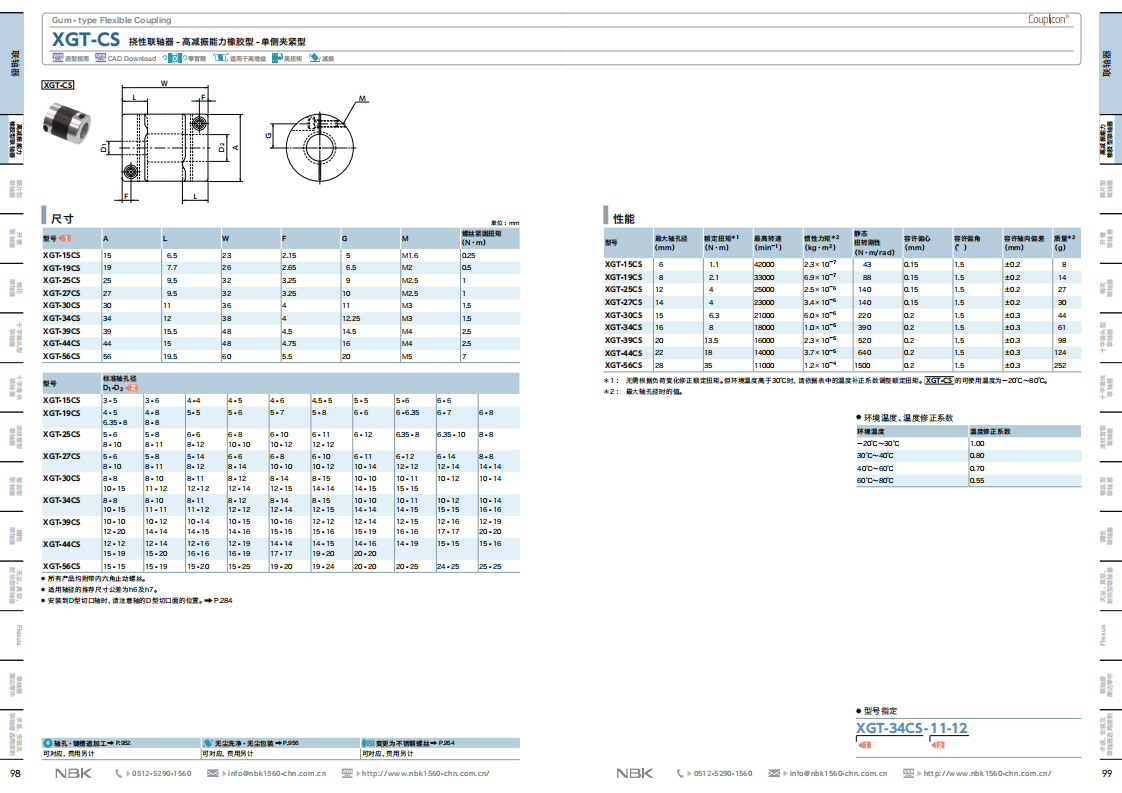
Task: Follow the P.284 D-cut shaft reference
Action: [x=223, y=600]
